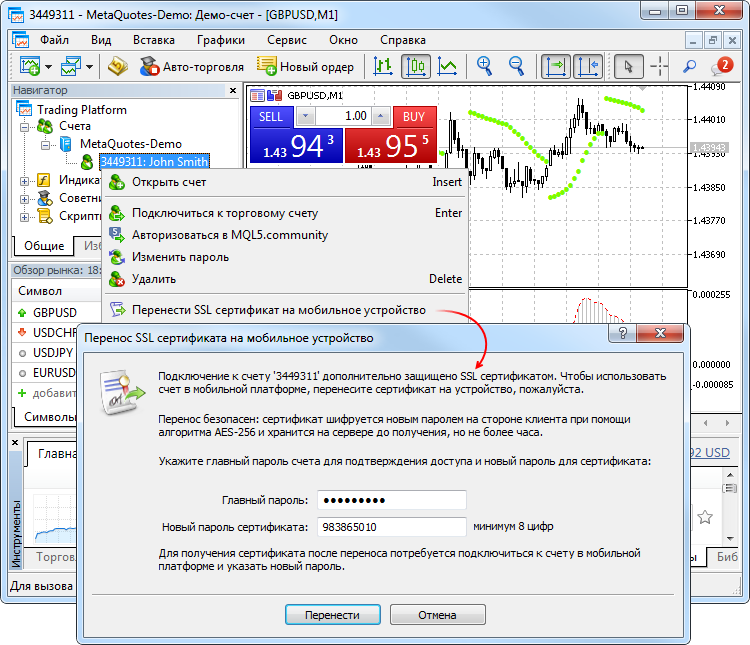Open the Вставка menu
This screenshot has height=645, width=750.
(154, 40)
